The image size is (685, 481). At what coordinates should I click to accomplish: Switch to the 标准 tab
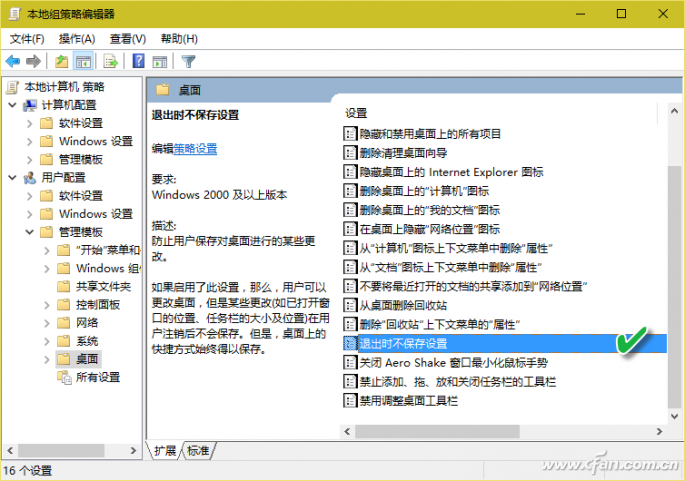point(198,450)
